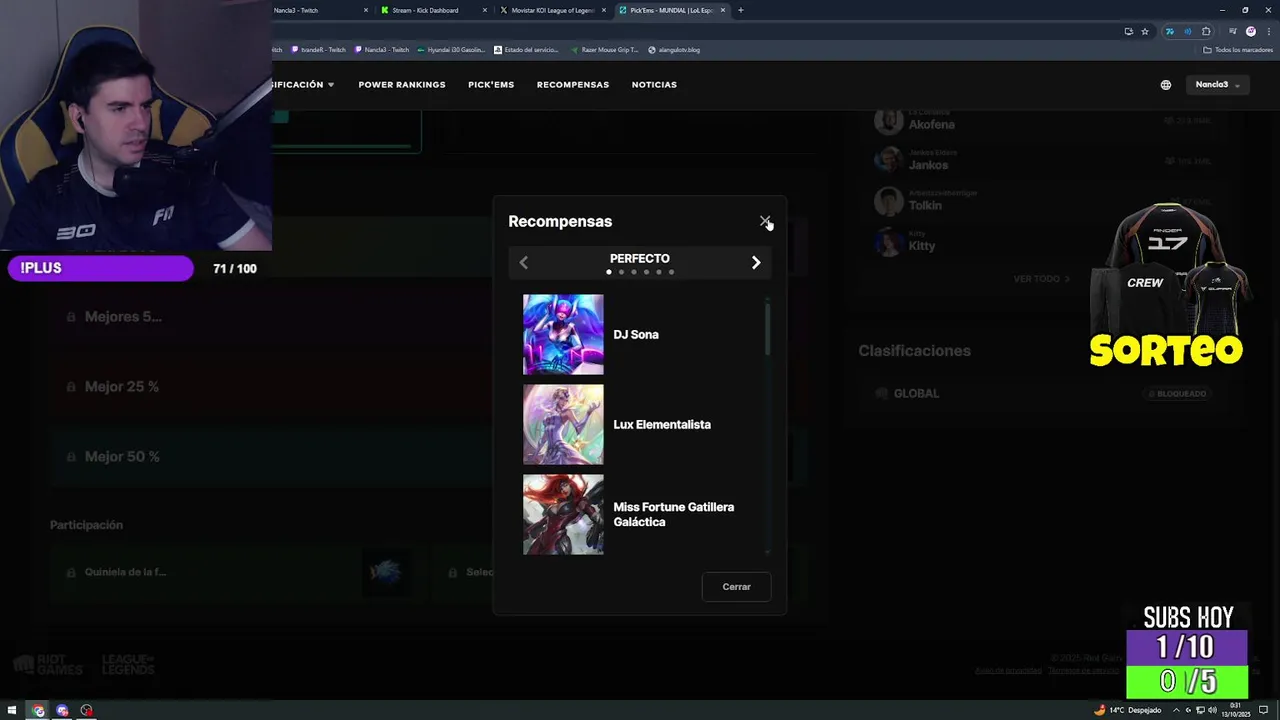The height and width of the screenshot is (720, 1280).
Task: Open Nancla3 - Twitch bookmark
Action: (382, 50)
